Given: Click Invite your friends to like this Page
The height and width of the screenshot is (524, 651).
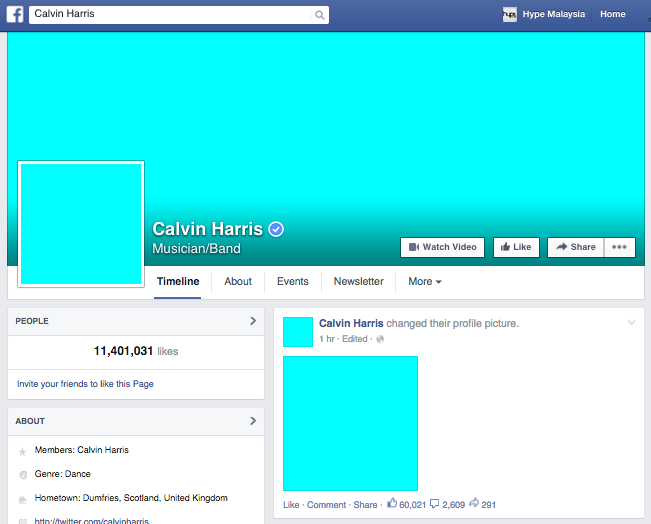Looking at the screenshot, I should pos(85,384).
